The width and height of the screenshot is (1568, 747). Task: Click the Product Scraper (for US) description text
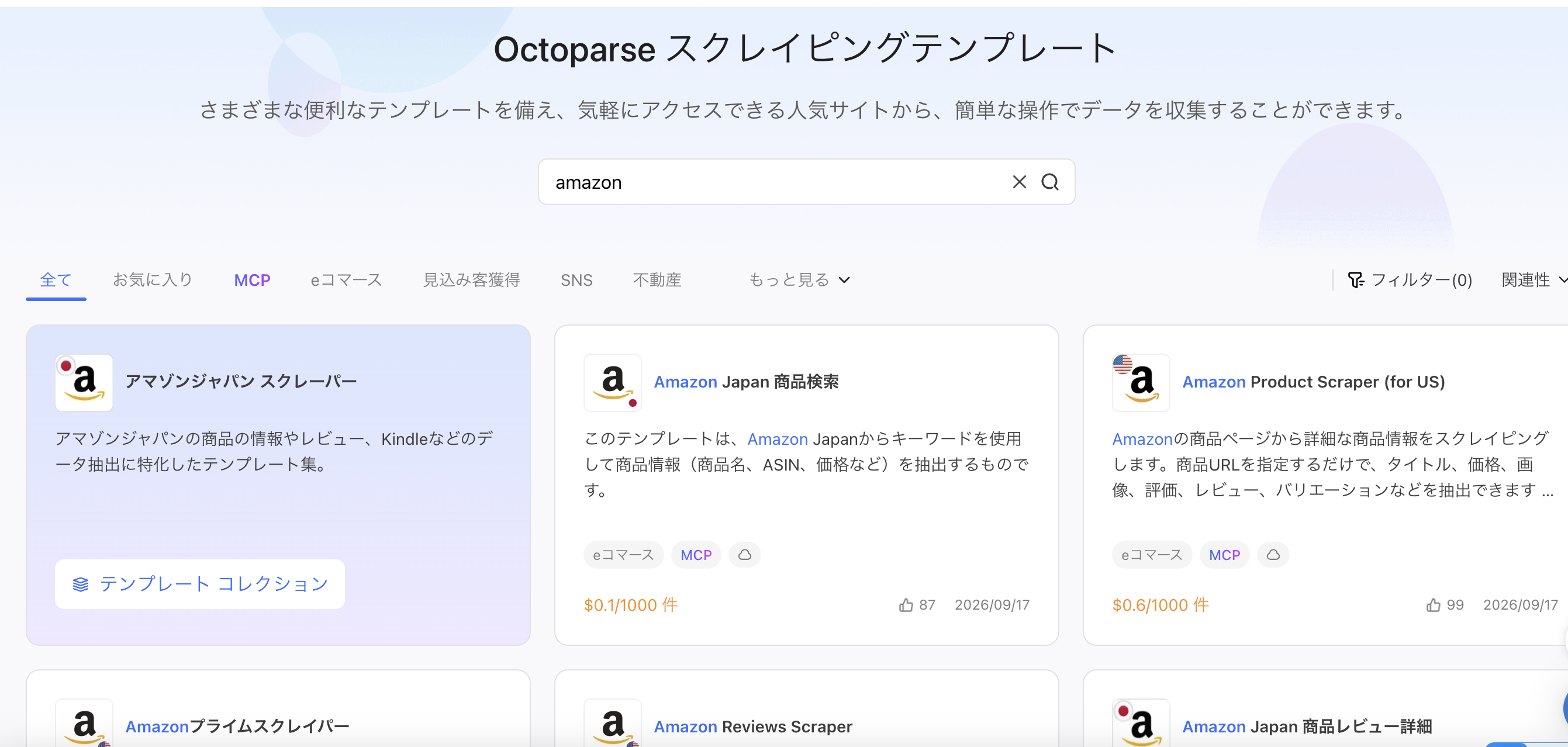pyautogui.click(x=1333, y=464)
